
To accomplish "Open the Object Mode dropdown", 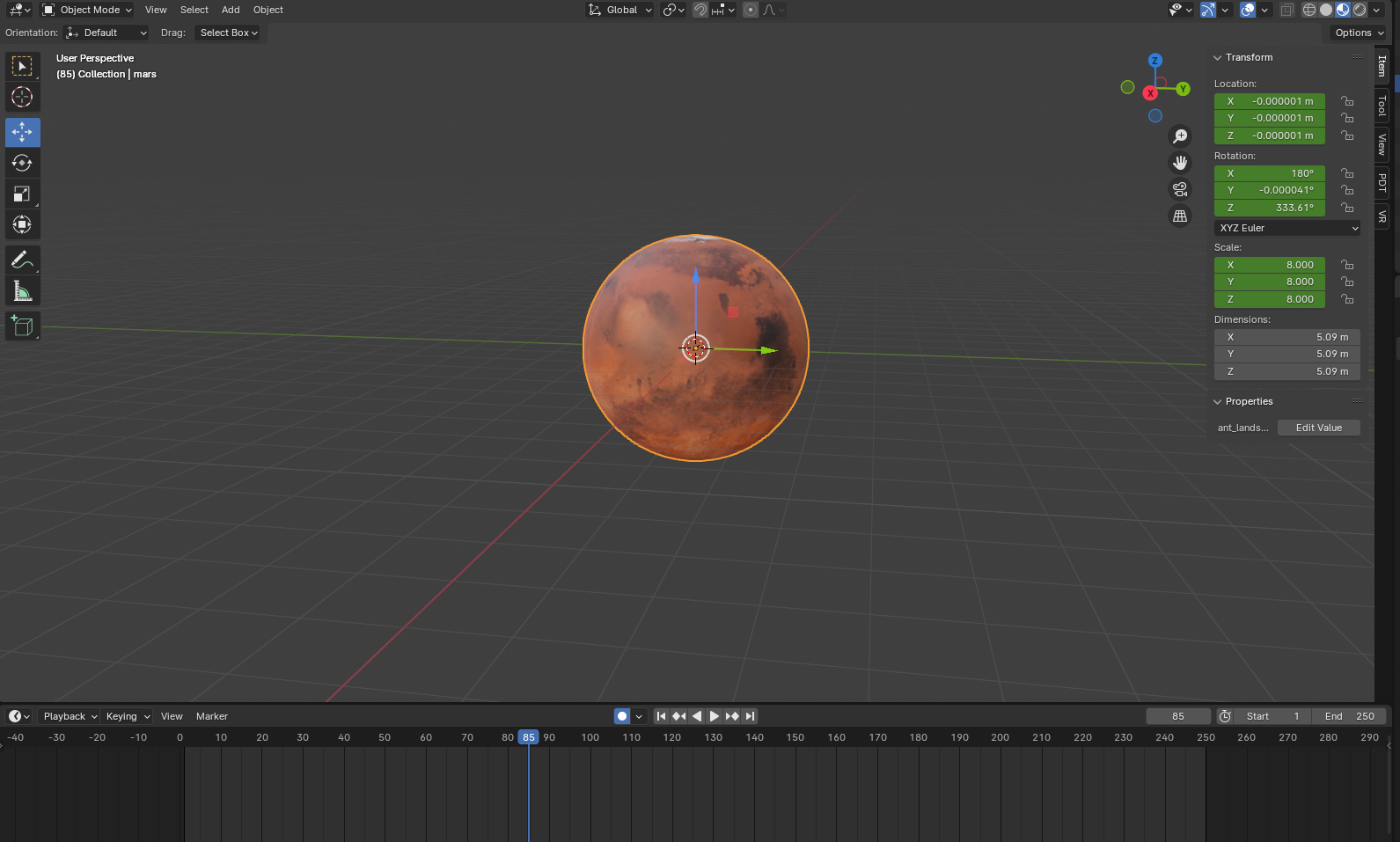I will 87,10.
